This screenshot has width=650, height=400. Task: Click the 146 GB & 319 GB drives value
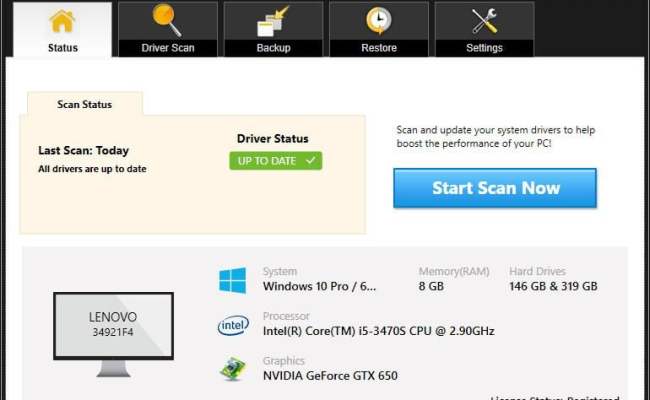(553, 286)
